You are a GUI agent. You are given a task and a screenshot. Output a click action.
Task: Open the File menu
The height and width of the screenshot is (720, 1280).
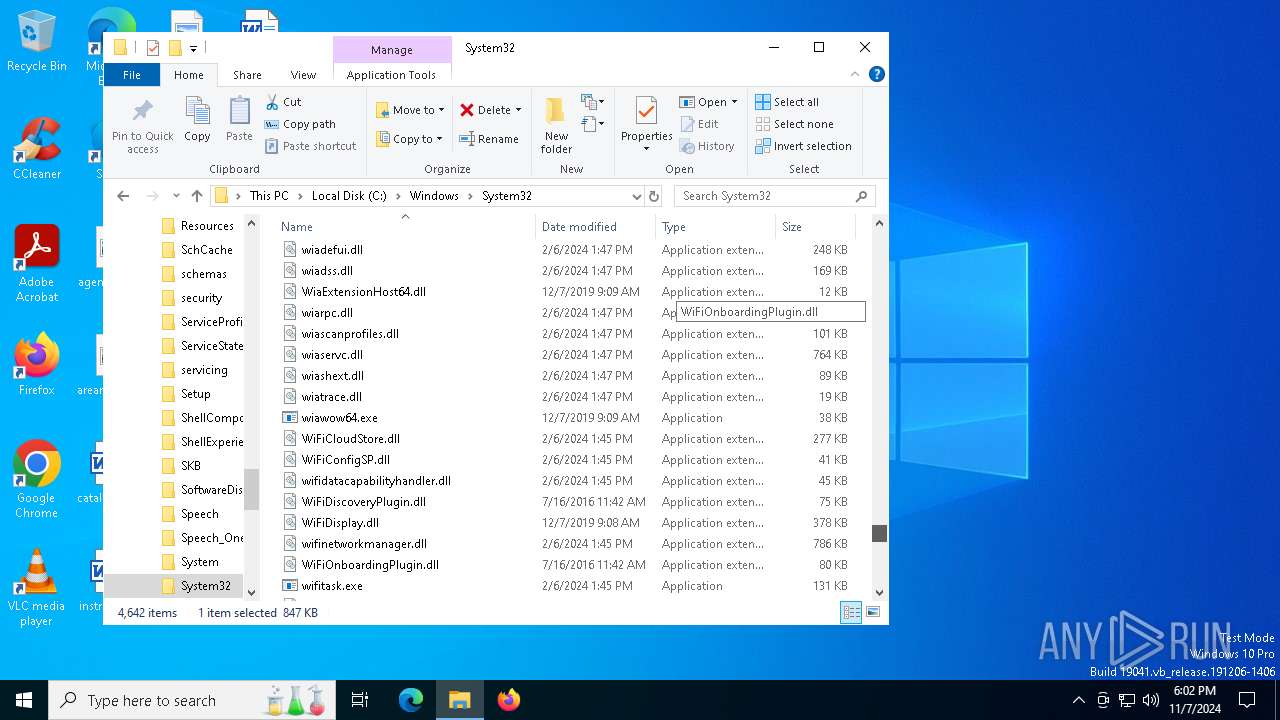coord(132,74)
